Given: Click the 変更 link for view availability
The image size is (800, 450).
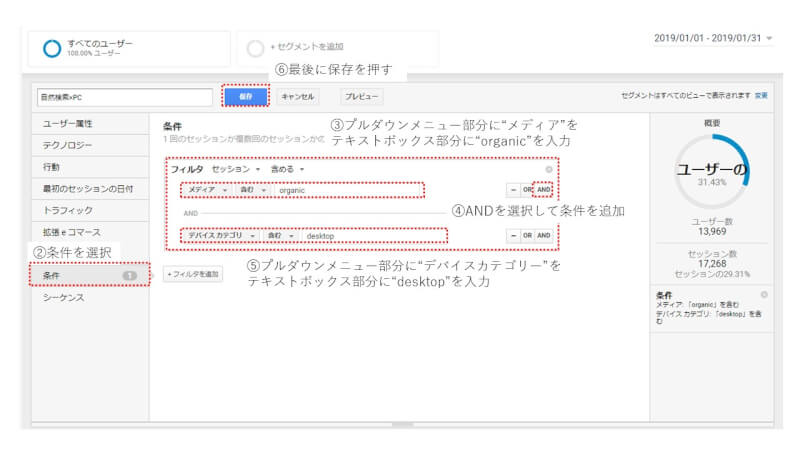Looking at the screenshot, I should point(761,95).
